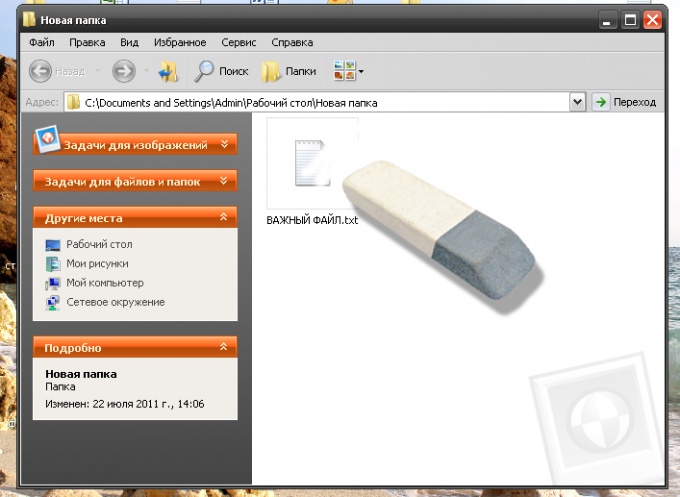Maximize the Новая папка window

(x=630, y=20)
